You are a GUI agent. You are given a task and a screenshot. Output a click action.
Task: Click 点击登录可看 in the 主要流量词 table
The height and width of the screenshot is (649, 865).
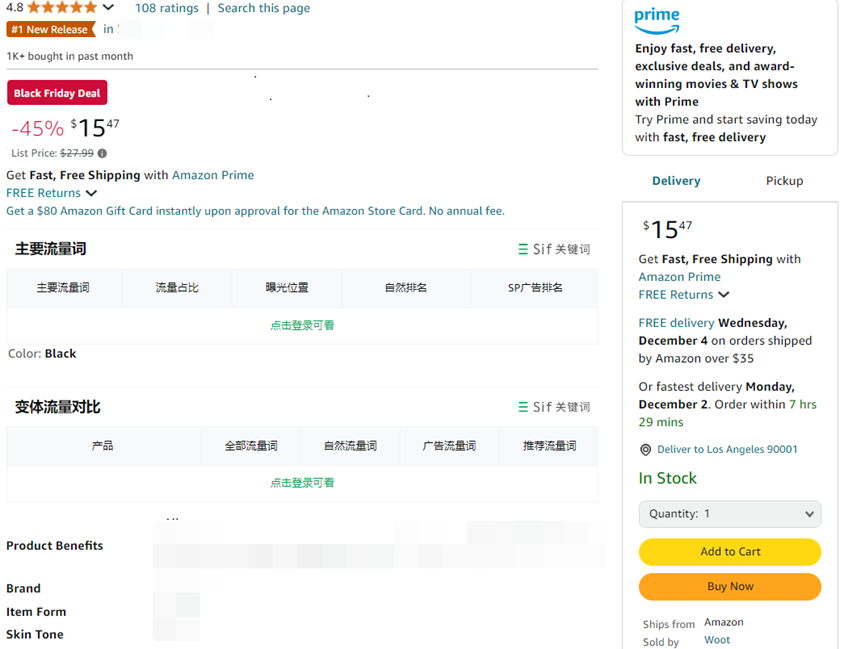coord(302,326)
